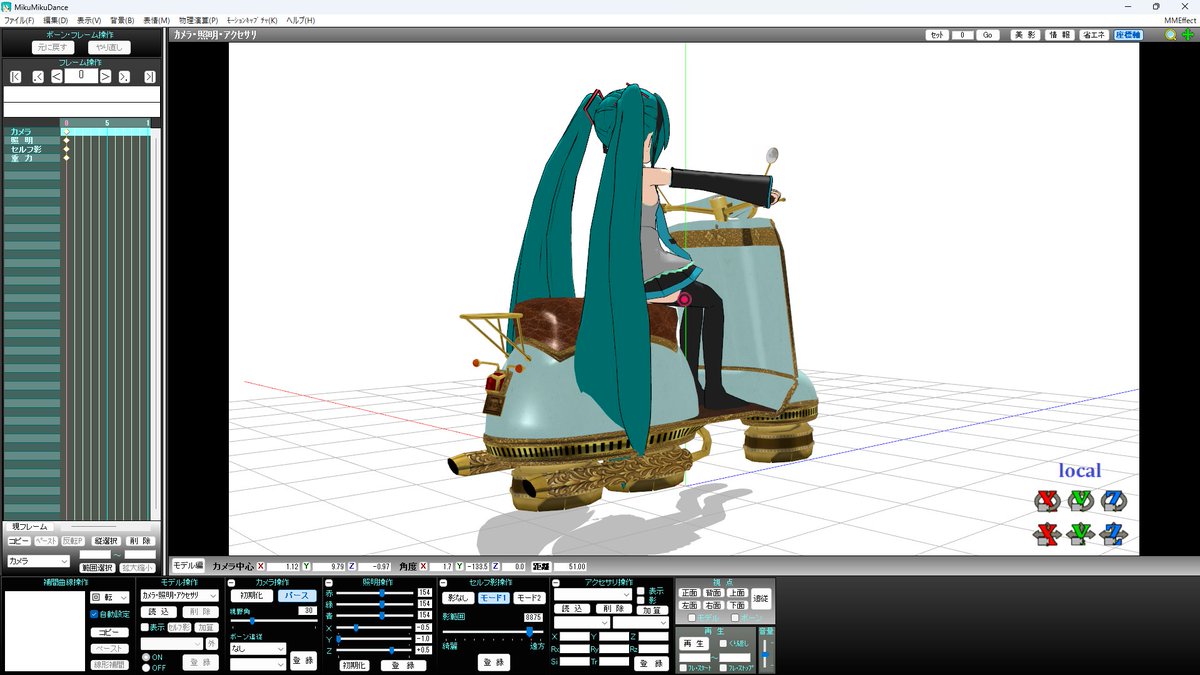Viewport: 1200px width, 675px height.
Task: Go to previous keyframe button
Action: tap(38, 76)
